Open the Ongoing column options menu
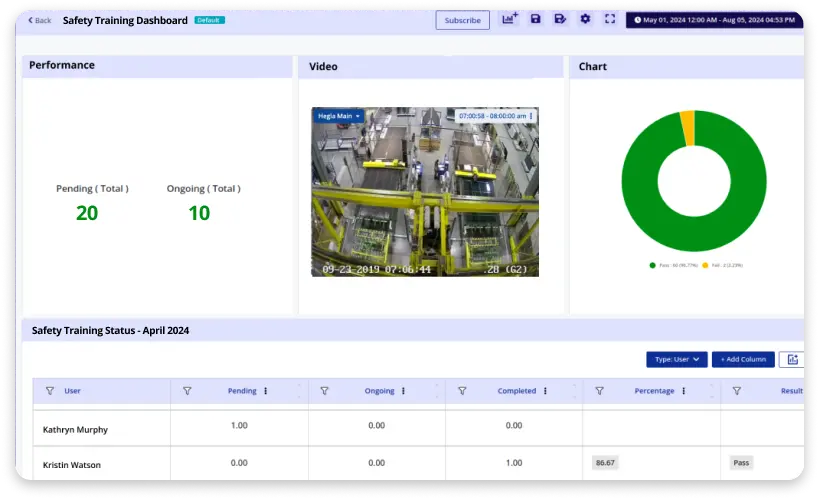The height and width of the screenshot is (500, 819). (x=403, y=391)
